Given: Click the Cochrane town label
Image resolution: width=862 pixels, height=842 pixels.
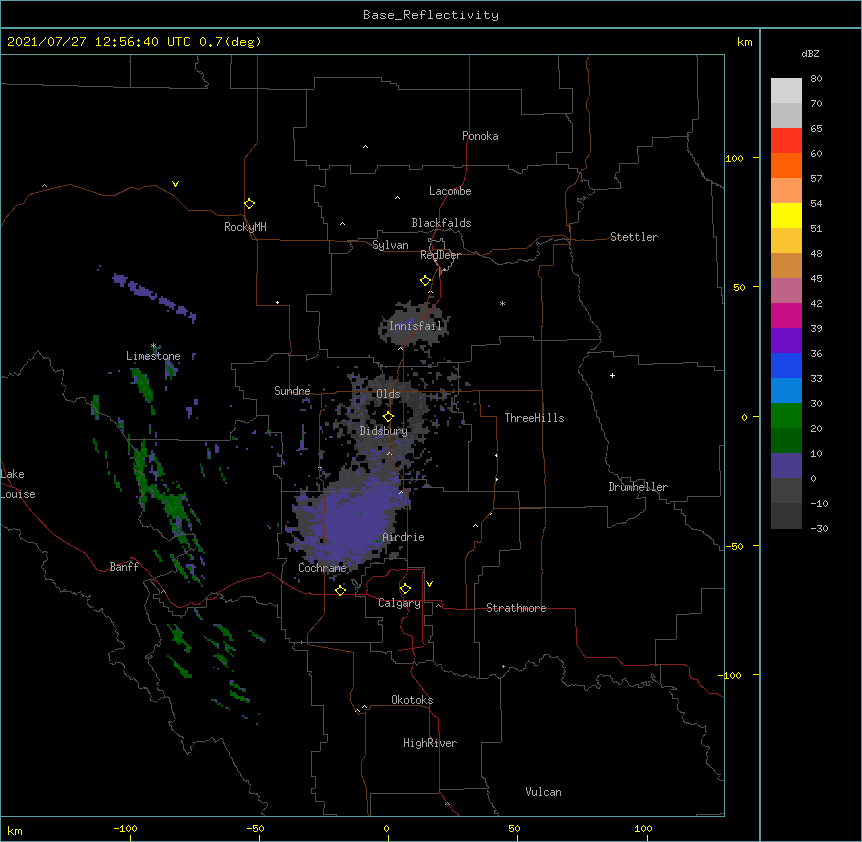Looking at the screenshot, I should coord(322,568).
